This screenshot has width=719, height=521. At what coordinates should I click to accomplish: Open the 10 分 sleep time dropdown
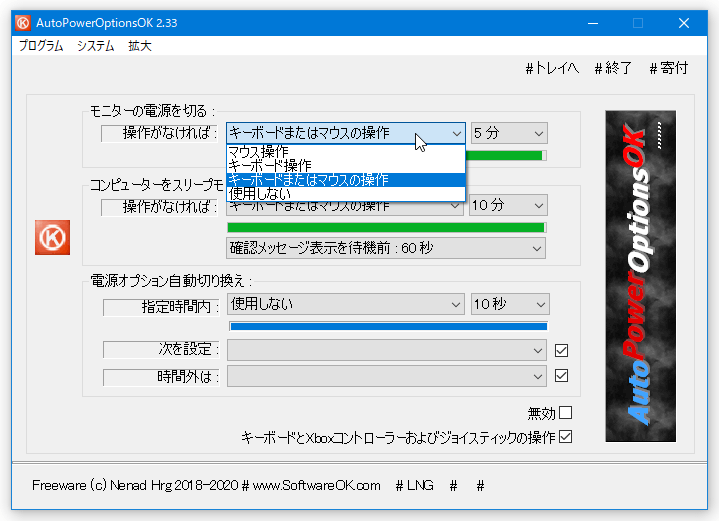pos(509,205)
